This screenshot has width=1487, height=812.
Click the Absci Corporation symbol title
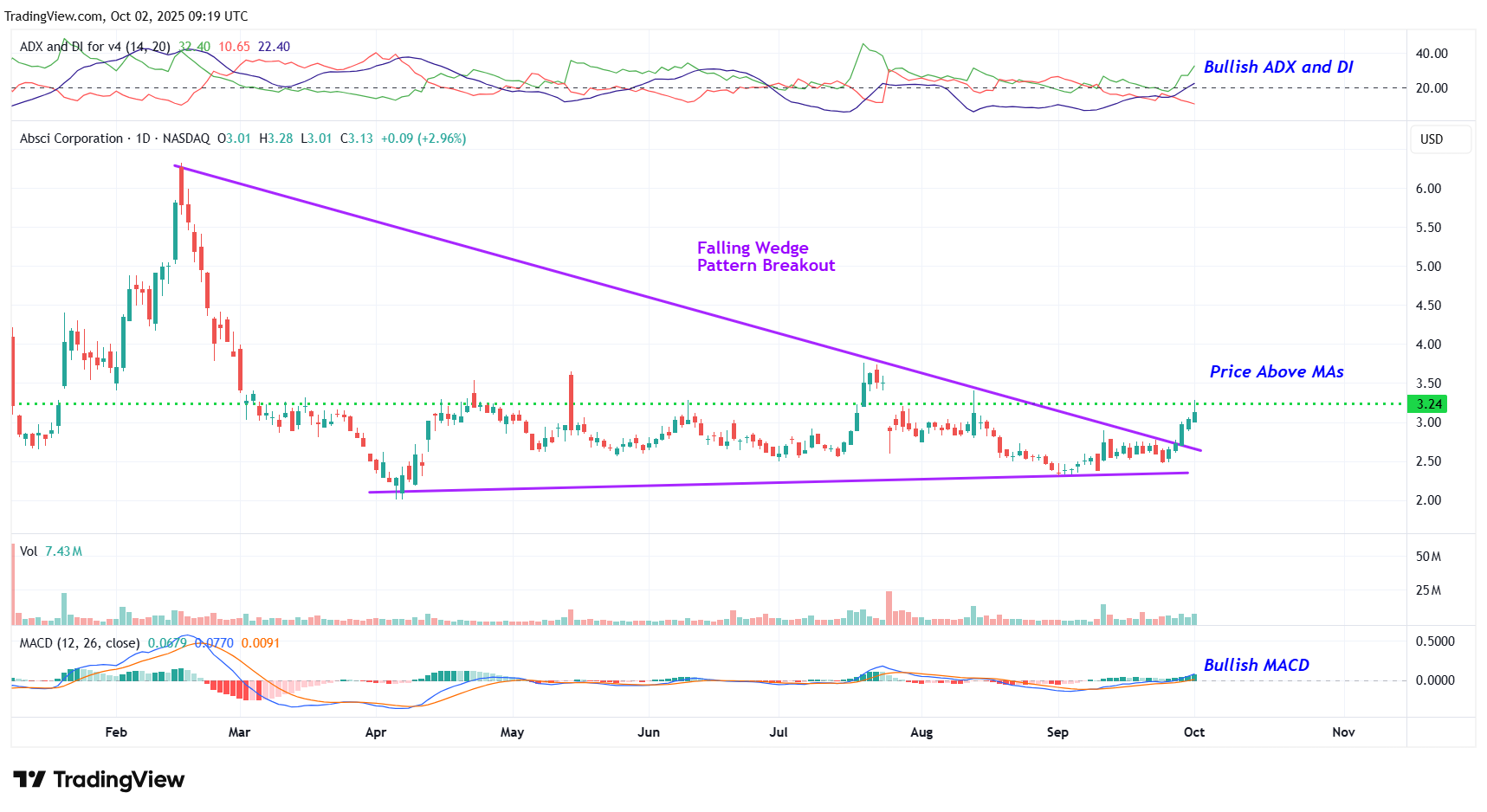[x=71, y=139]
